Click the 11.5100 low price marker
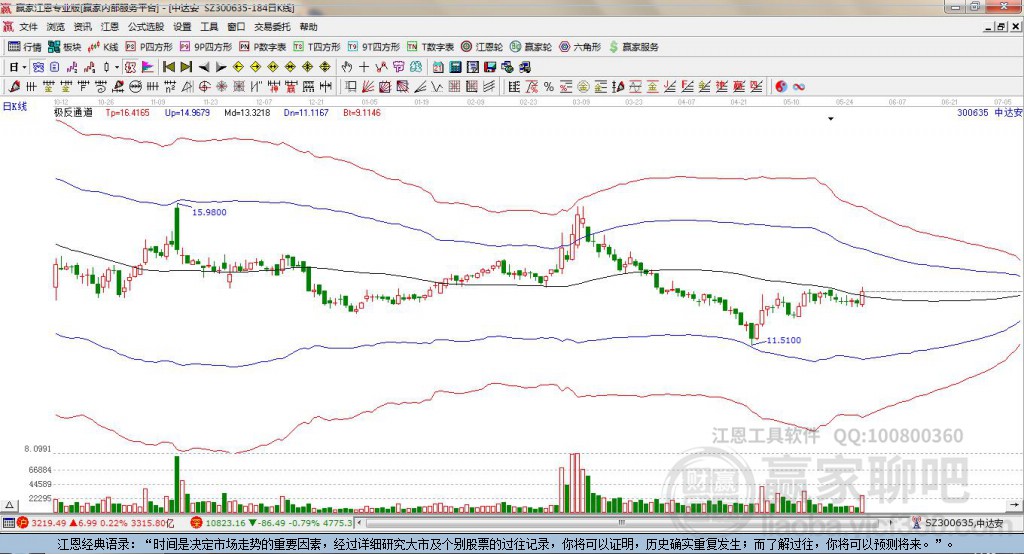 click(783, 340)
